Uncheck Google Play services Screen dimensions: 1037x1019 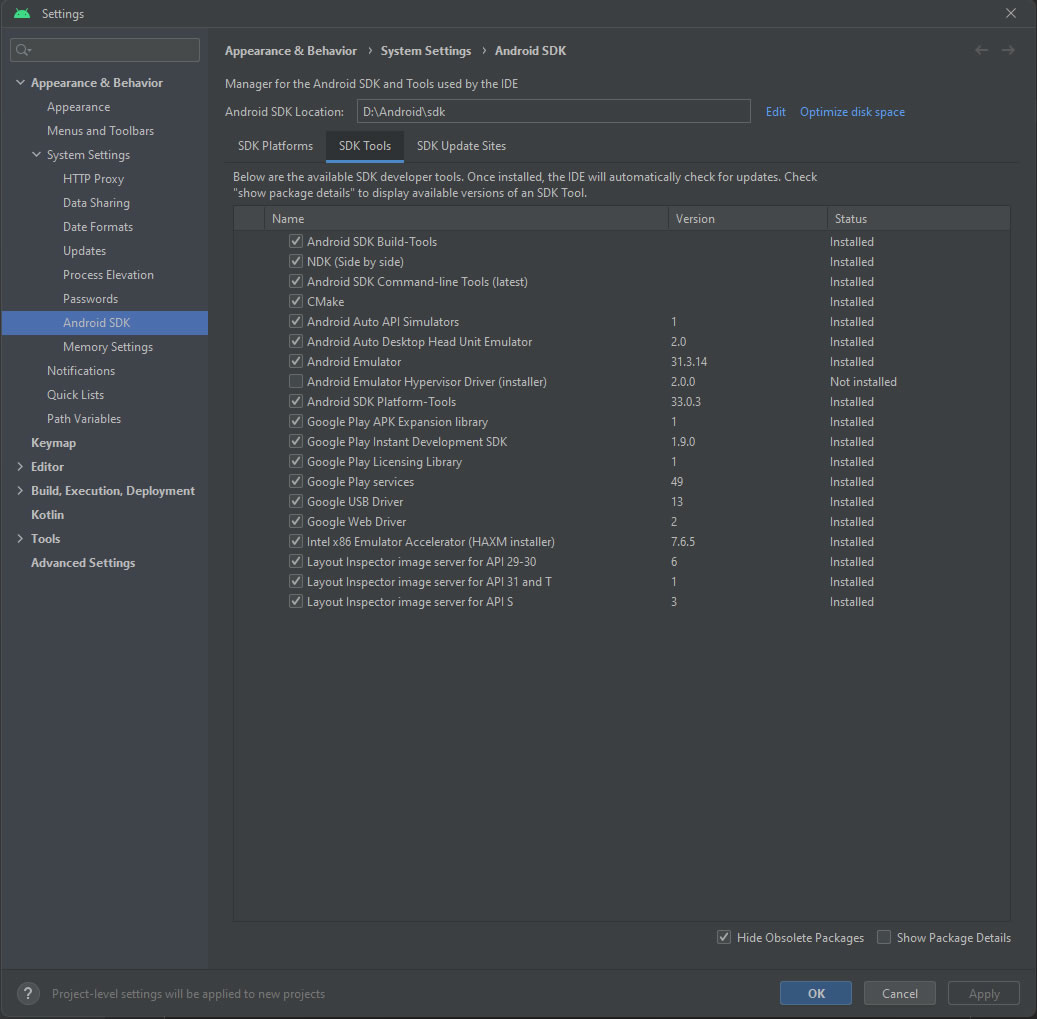[x=296, y=481]
